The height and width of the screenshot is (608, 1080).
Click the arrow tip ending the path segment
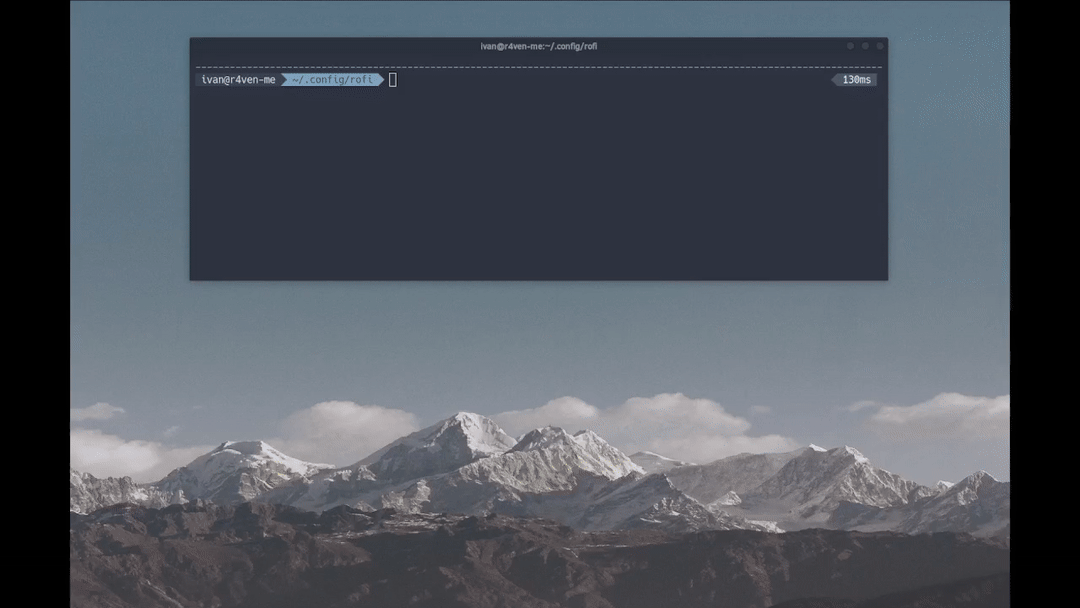(x=381, y=80)
